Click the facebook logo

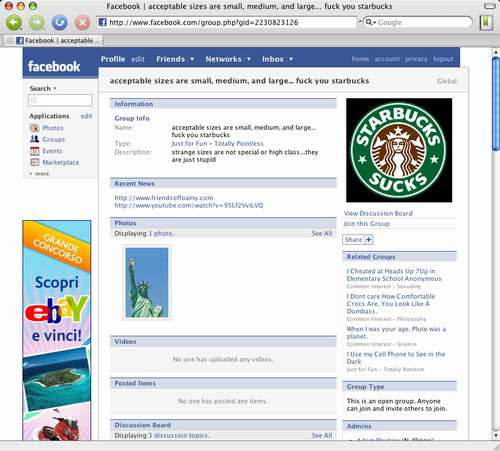click(x=54, y=66)
